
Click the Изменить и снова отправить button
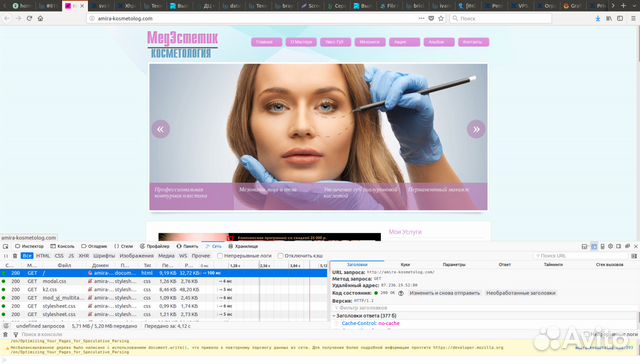pos(444,293)
